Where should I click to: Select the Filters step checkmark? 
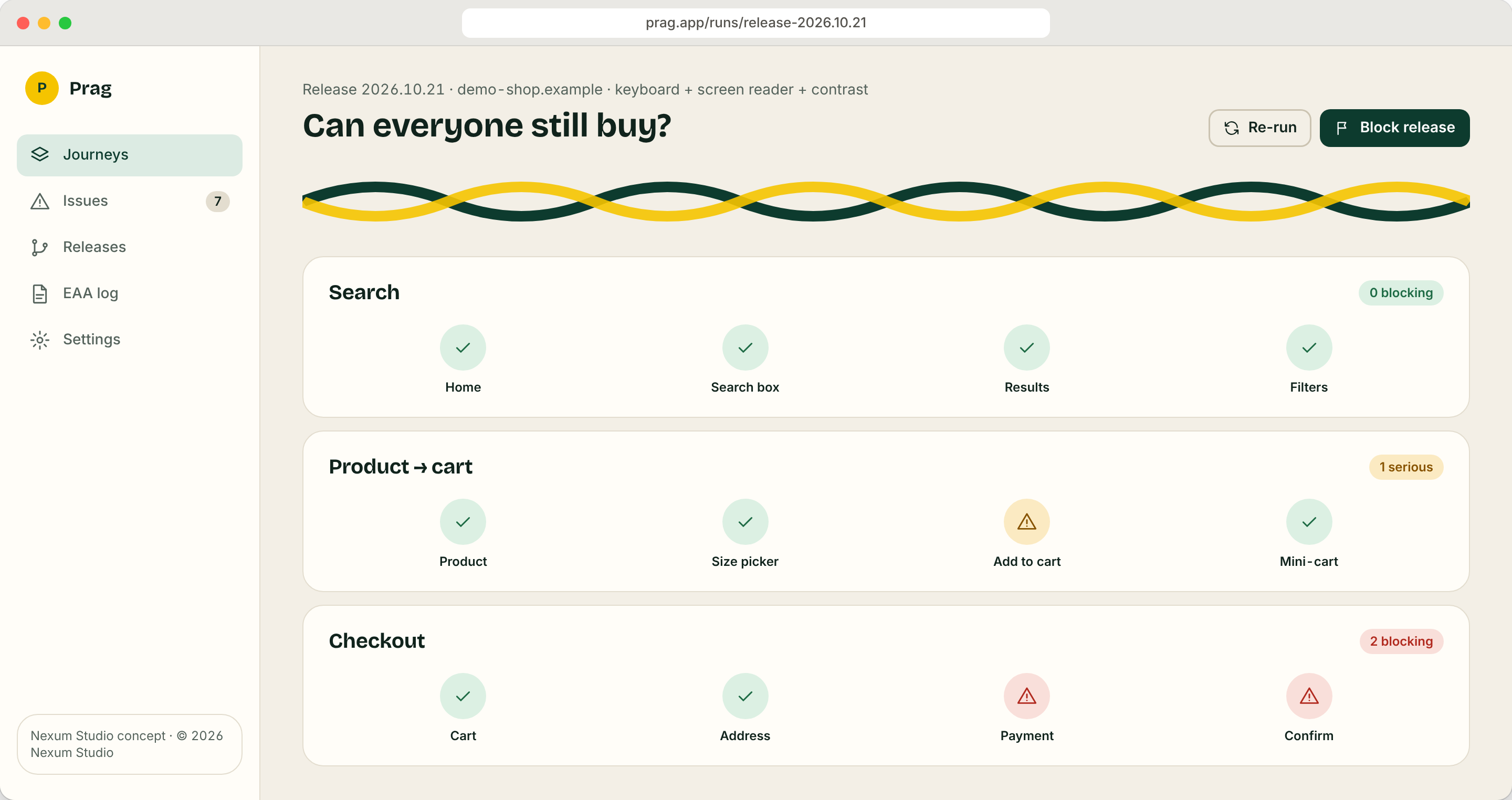pos(1309,348)
